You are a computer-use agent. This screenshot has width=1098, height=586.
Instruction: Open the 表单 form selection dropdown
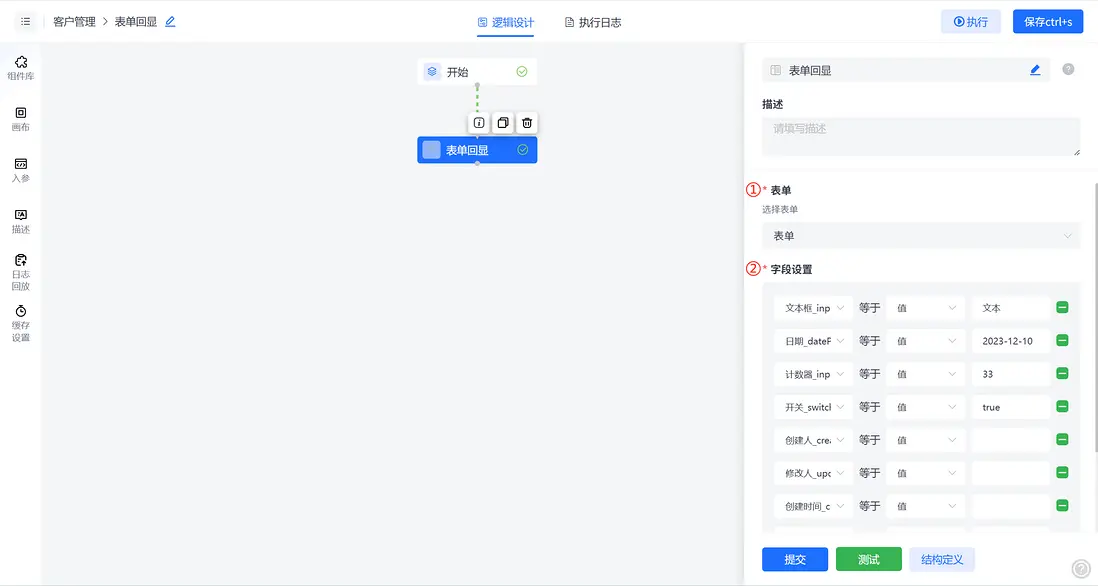point(920,235)
